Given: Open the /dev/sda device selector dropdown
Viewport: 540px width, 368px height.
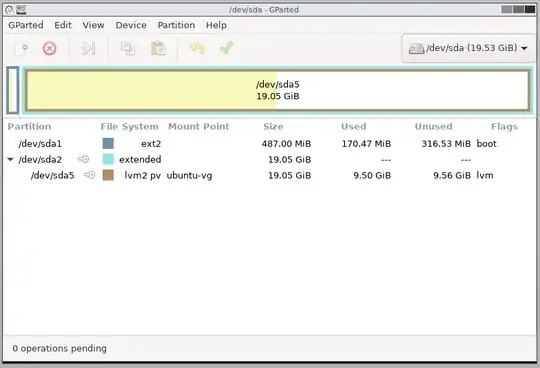Looking at the screenshot, I should pyautogui.click(x=468, y=48).
